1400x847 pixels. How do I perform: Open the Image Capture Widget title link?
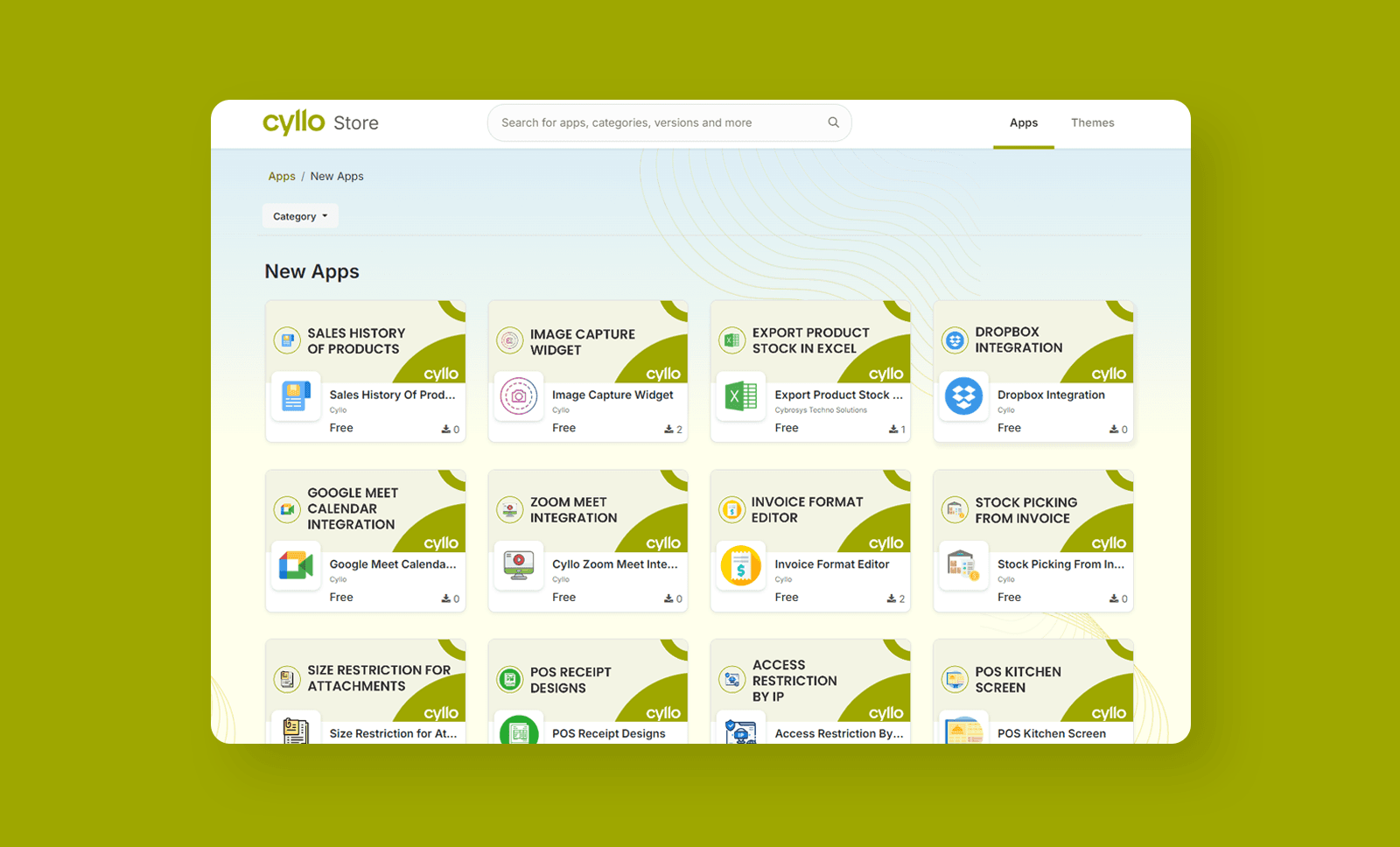coord(612,395)
